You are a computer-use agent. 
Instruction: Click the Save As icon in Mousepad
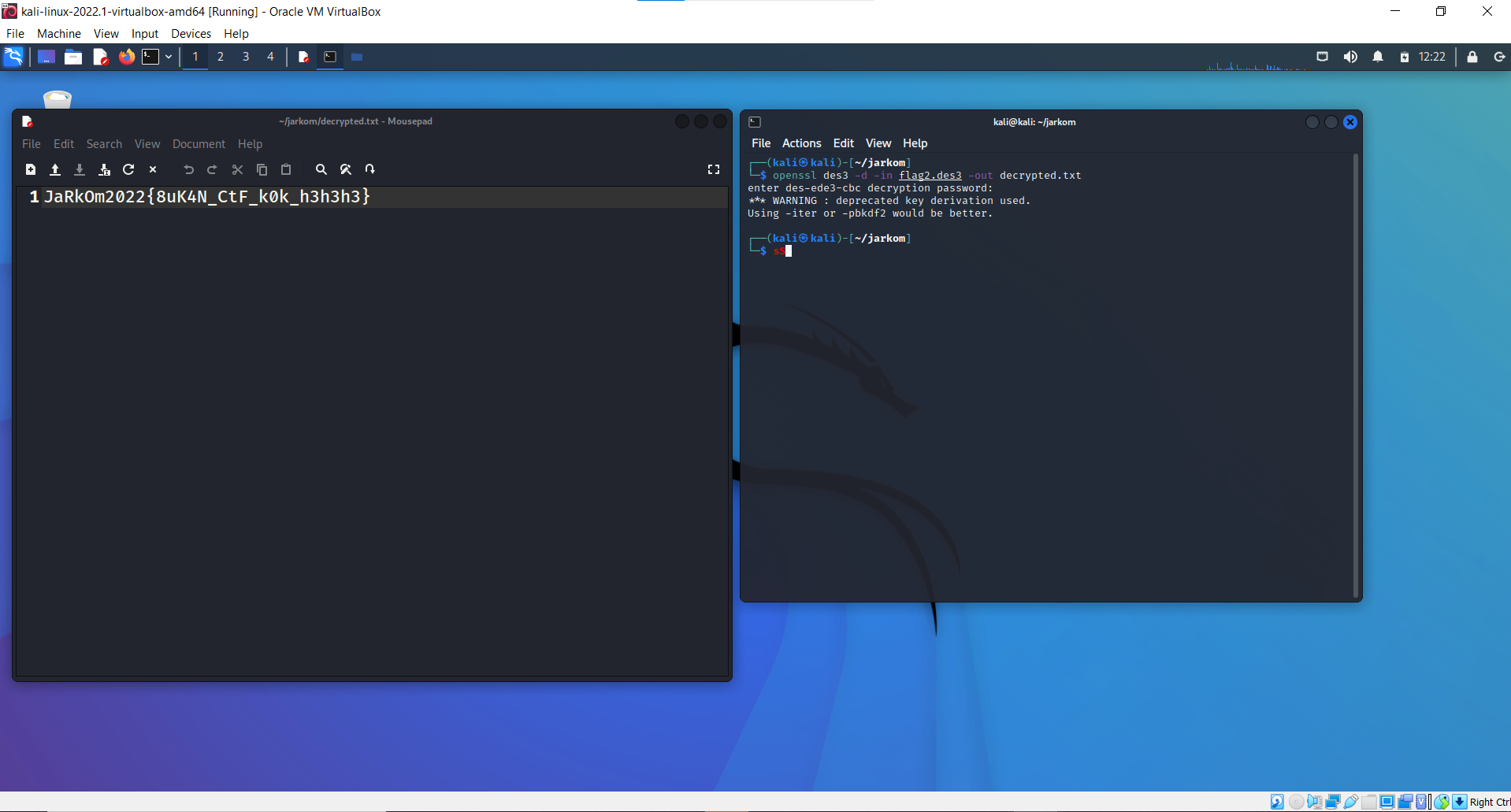tap(104, 169)
